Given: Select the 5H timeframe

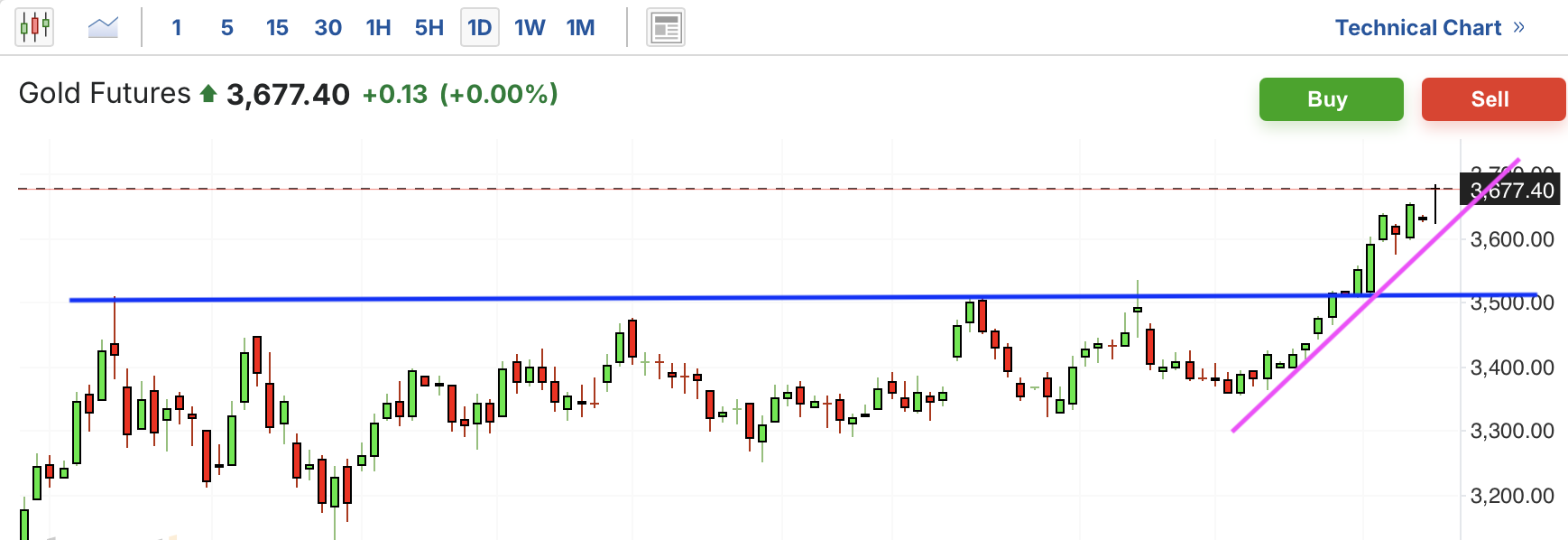Looking at the screenshot, I should tap(429, 28).
